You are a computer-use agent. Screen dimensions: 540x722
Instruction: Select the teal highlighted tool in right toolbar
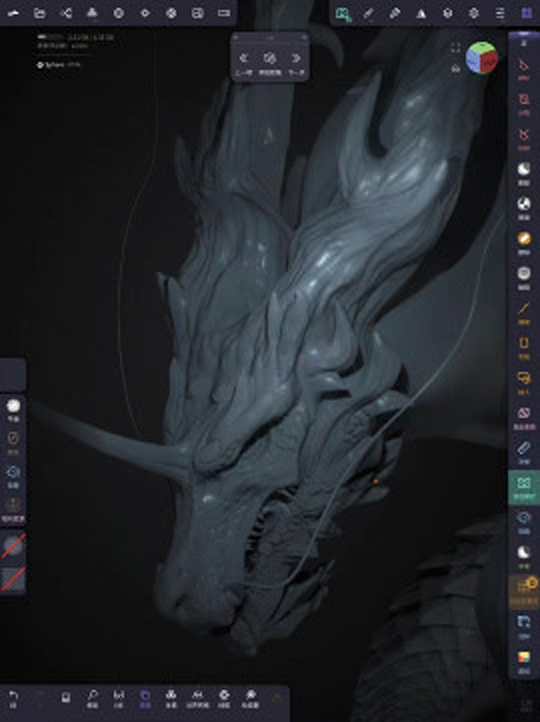[524, 488]
